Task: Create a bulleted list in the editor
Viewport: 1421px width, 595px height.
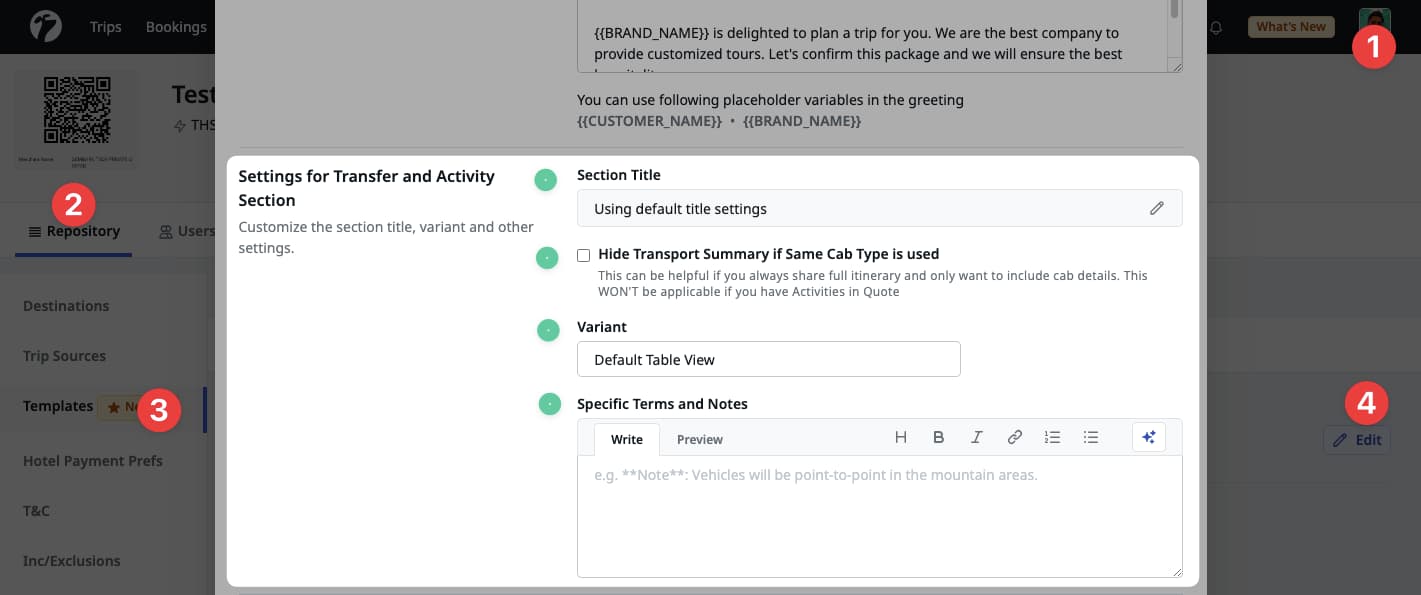Action: [1090, 437]
